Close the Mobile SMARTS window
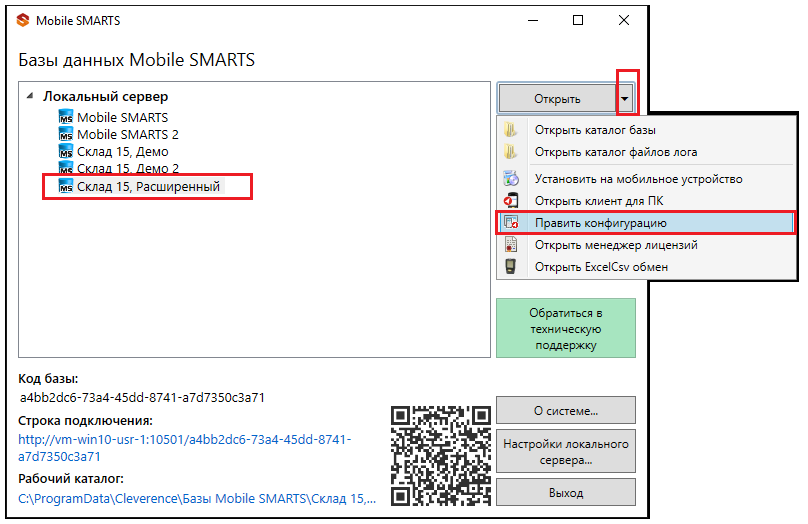This screenshot has width=808, height=524. click(624, 21)
